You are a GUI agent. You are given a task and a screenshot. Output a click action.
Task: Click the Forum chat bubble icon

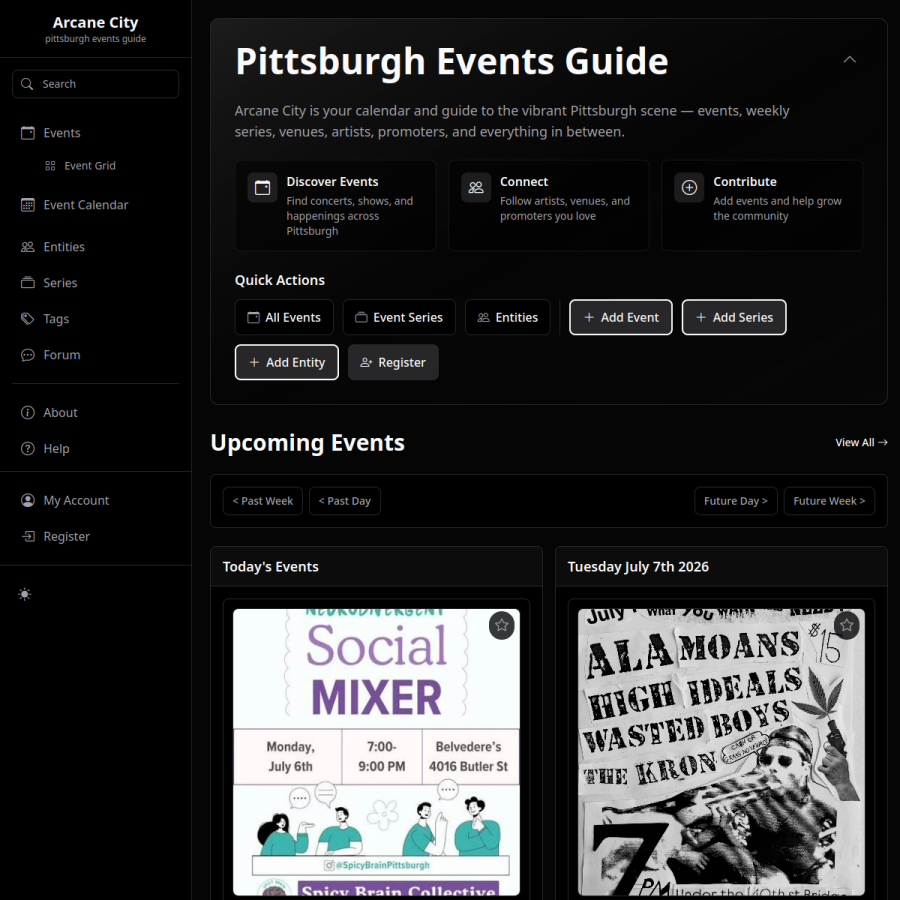pyautogui.click(x=28, y=355)
